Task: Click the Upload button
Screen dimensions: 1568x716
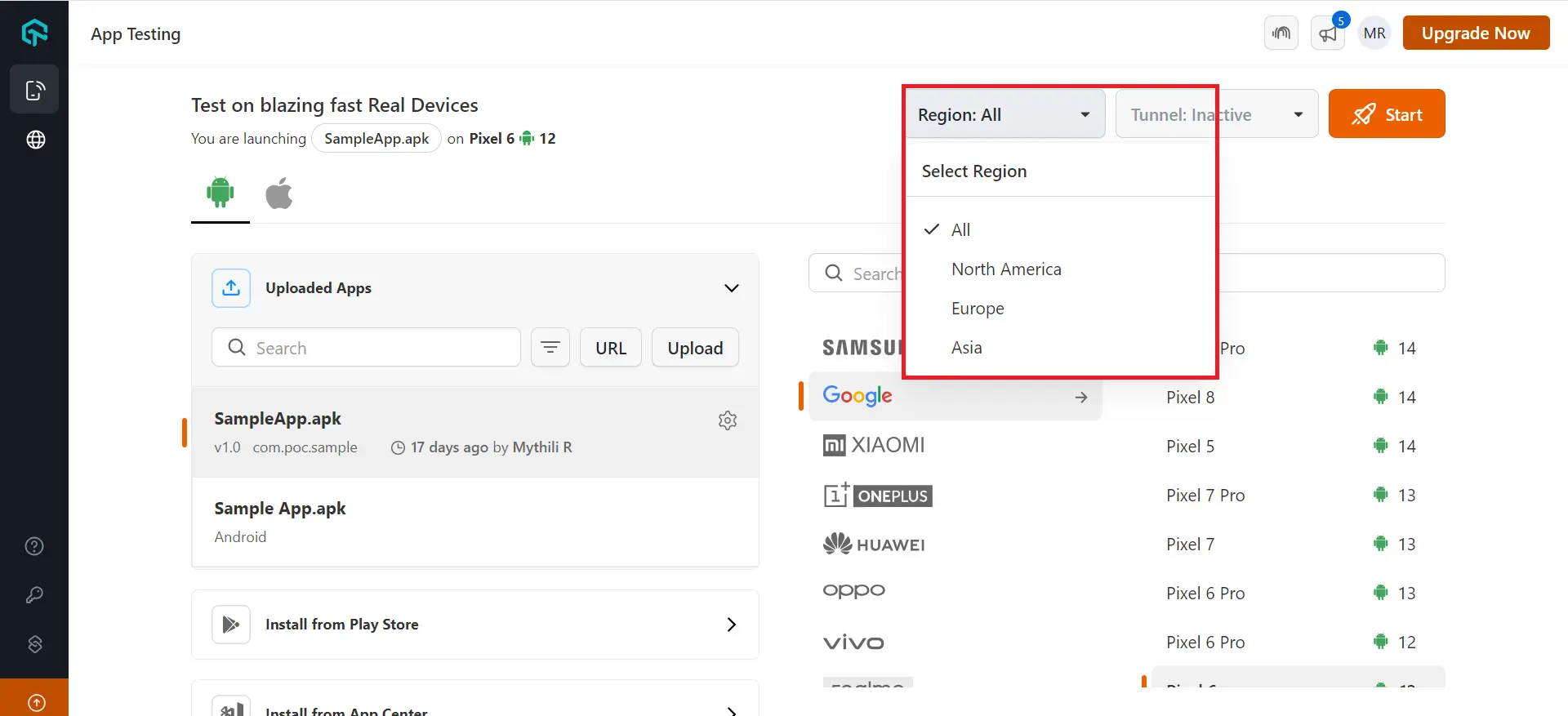Action: (x=695, y=348)
